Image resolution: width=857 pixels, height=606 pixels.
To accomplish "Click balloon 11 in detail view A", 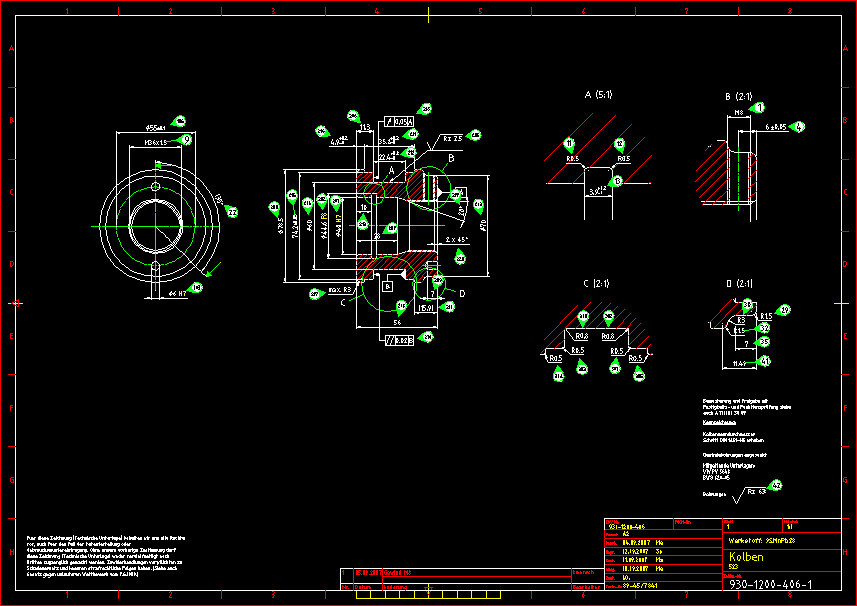I will click(x=570, y=143).
